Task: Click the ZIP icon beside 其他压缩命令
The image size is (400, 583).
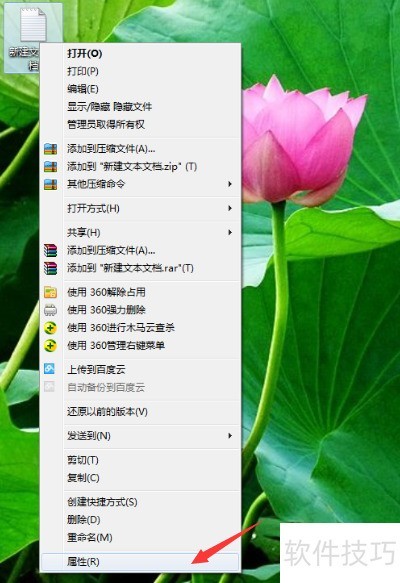Action: coord(51,184)
